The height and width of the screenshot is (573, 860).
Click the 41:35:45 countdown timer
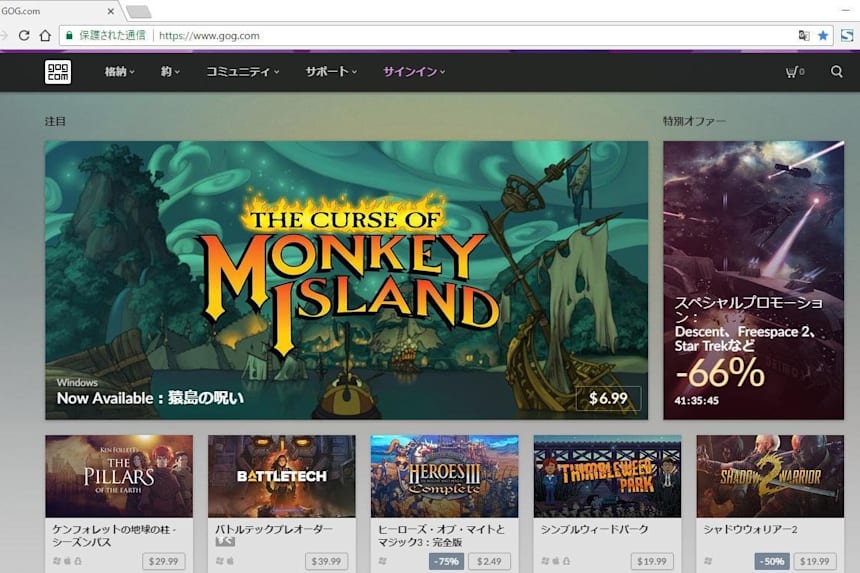(x=697, y=400)
